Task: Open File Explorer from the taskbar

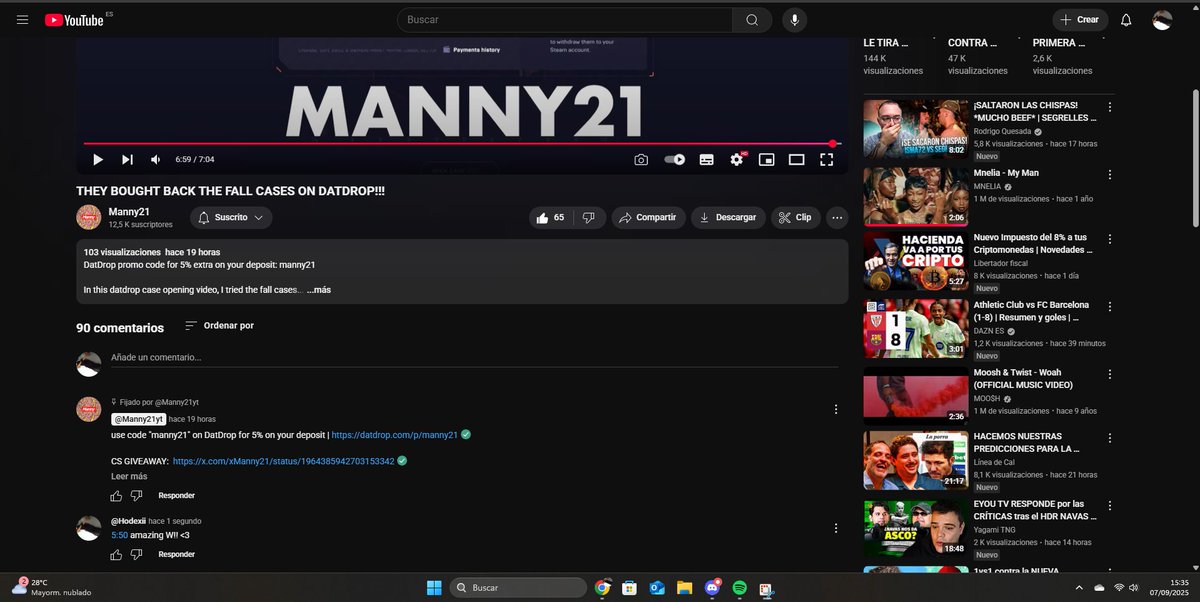Action: pyautogui.click(x=684, y=587)
